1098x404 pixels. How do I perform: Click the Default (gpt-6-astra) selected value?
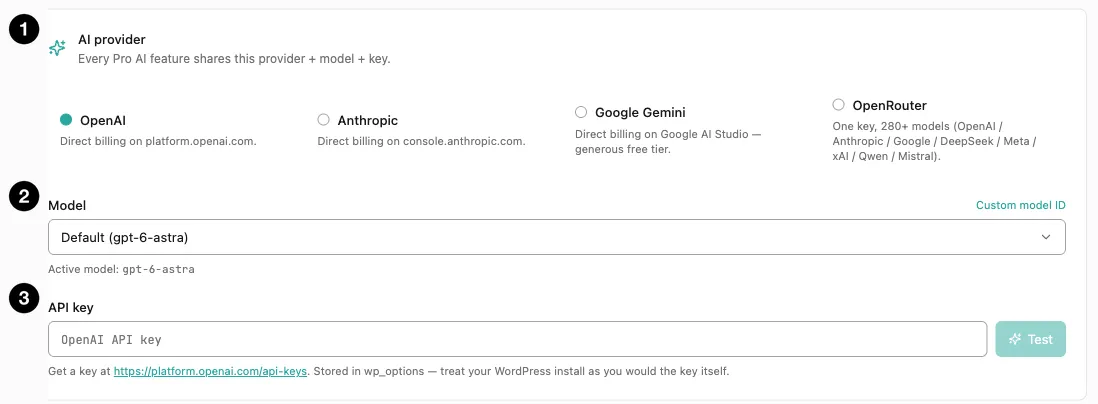[125, 237]
